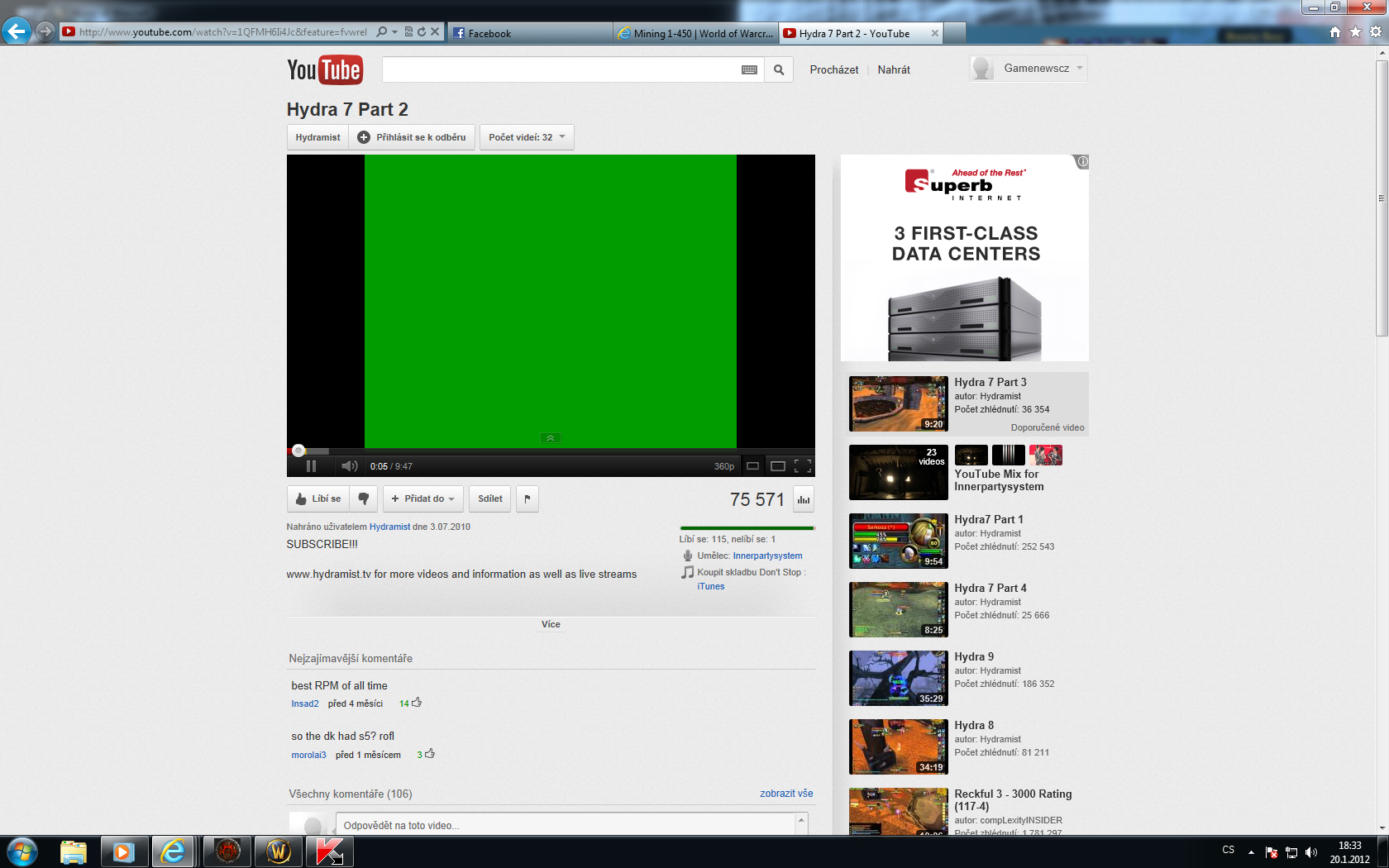Image resolution: width=1389 pixels, height=868 pixels.
Task: Click the Procházet menu link
Action: [834, 70]
